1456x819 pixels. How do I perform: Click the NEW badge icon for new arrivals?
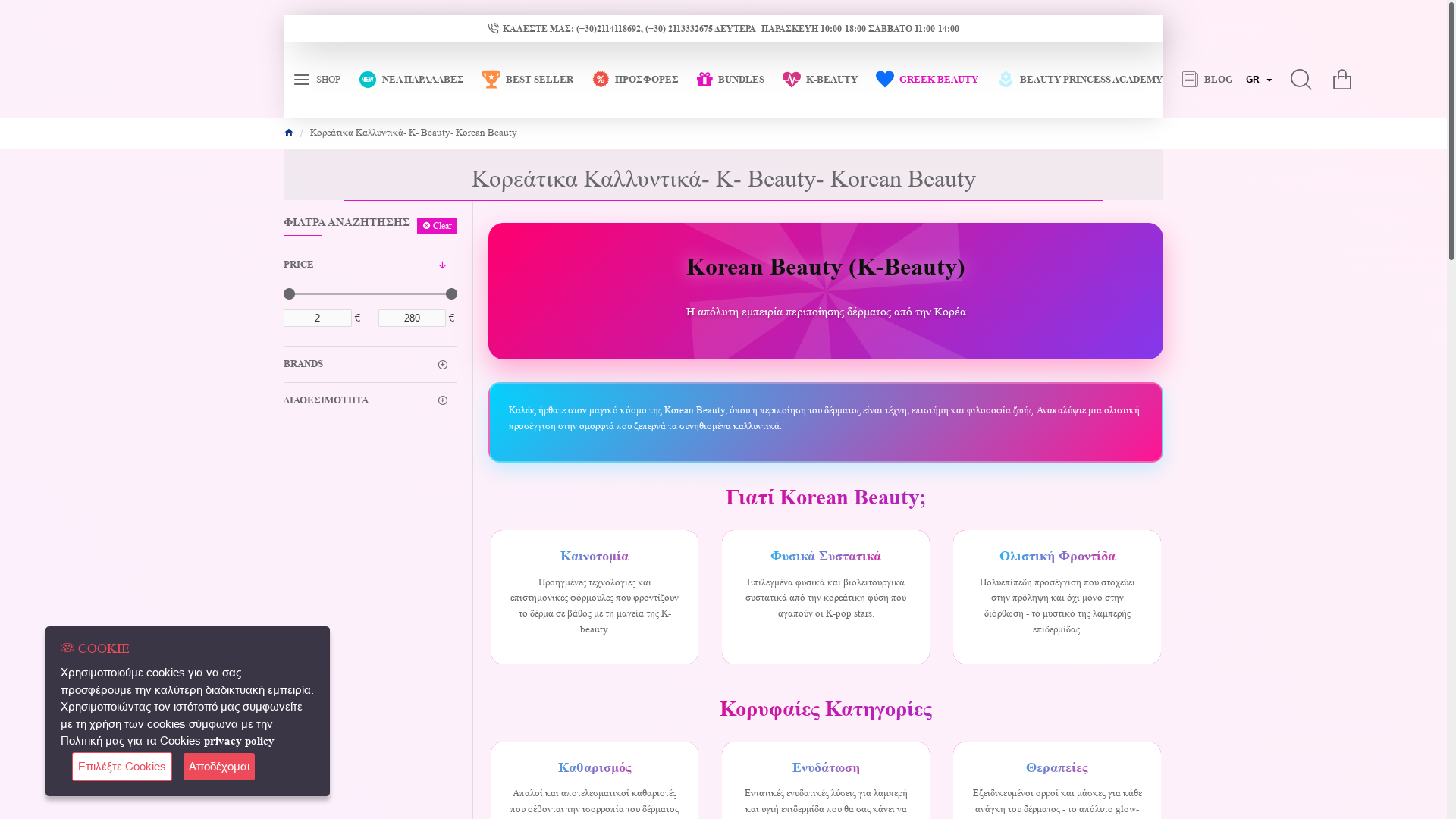(368, 80)
